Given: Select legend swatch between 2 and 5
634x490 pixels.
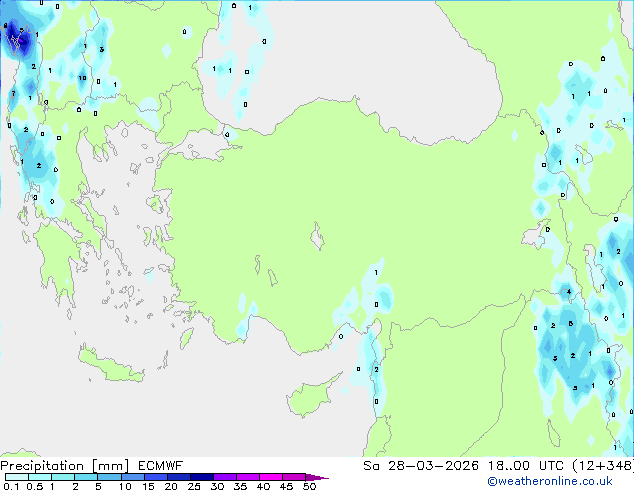Looking at the screenshot, I should 86,477.
